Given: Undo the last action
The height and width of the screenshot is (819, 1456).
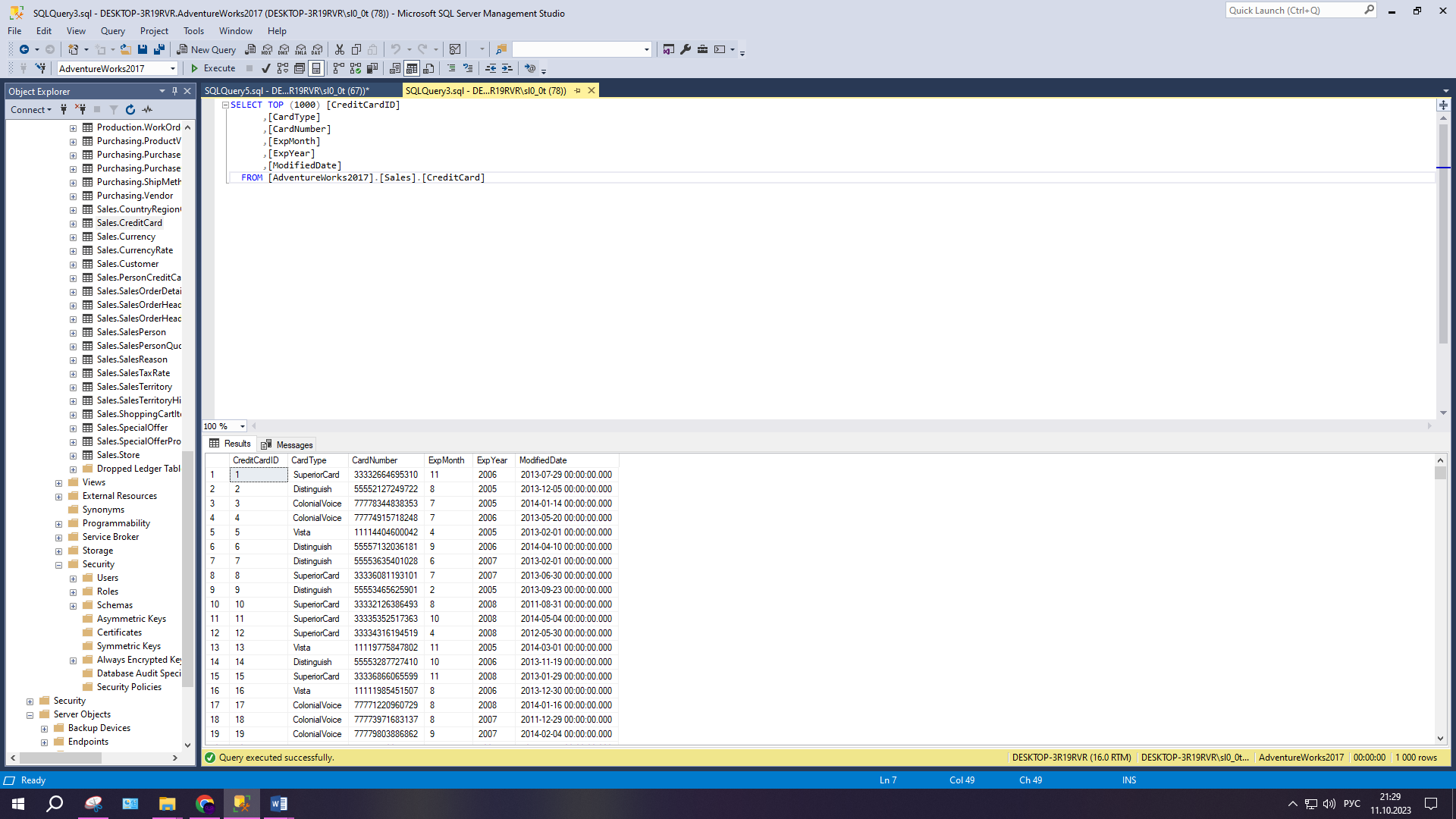Looking at the screenshot, I should [395, 49].
